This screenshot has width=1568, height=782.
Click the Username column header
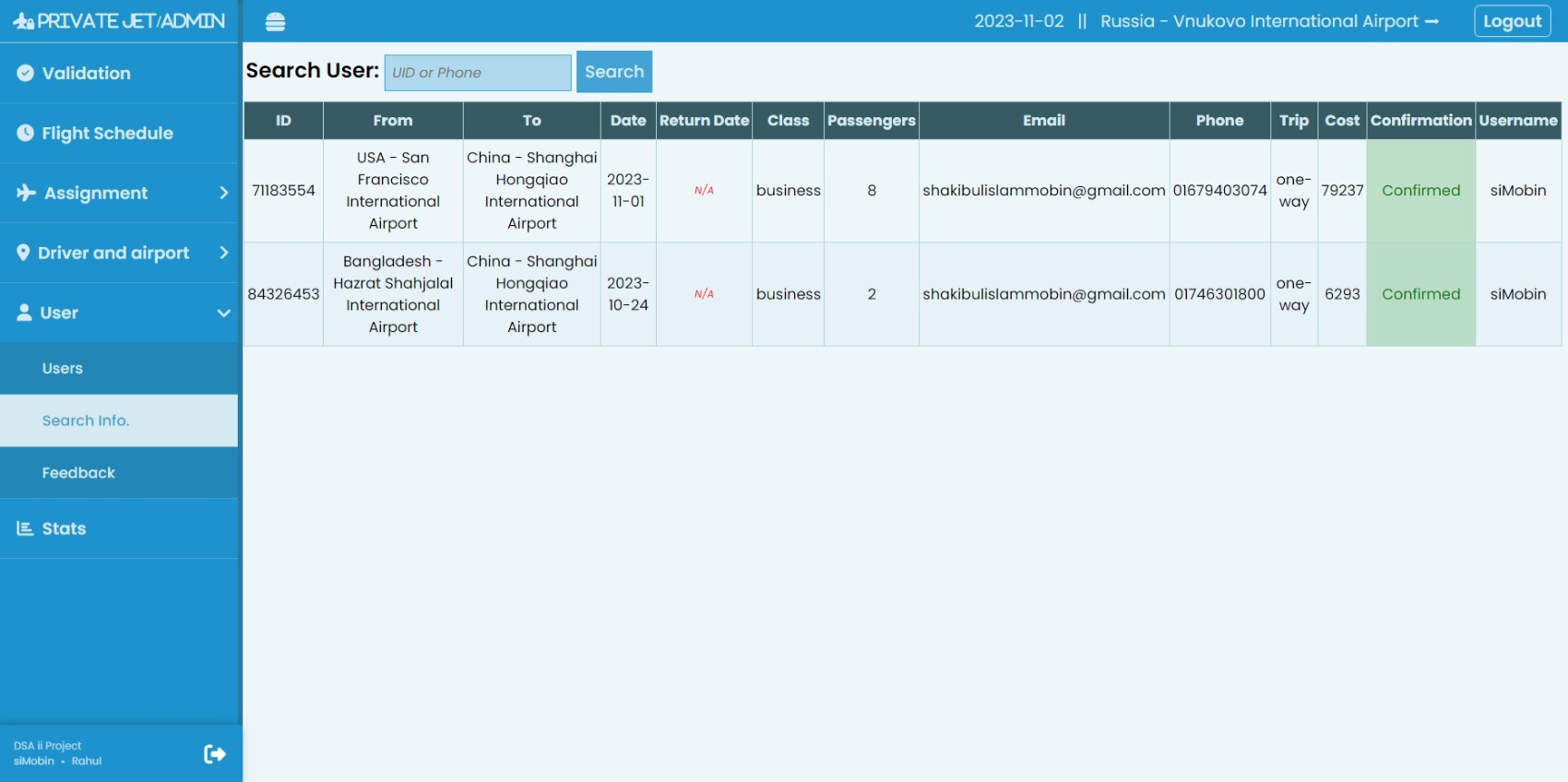pos(1518,121)
